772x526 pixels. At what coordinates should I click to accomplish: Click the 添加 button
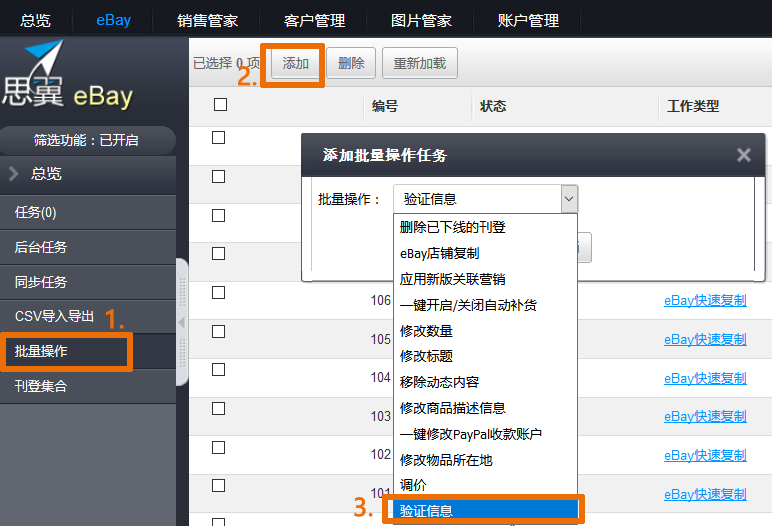tap(295, 63)
